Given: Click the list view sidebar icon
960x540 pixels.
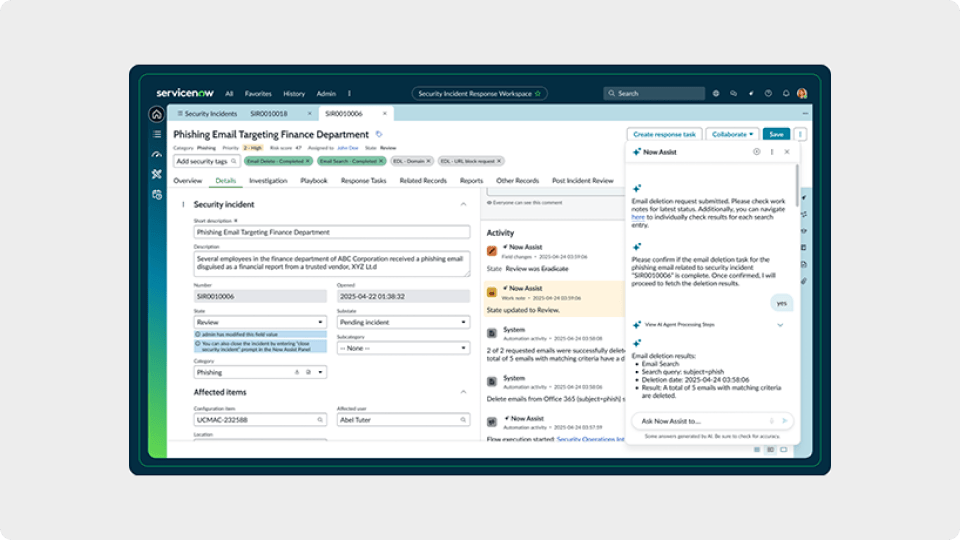Looking at the screenshot, I should pos(156,134).
